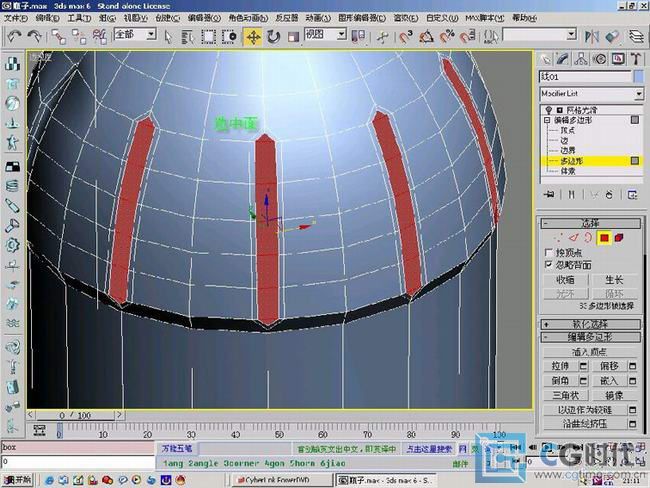Open the 文件(F) menu

16,18
